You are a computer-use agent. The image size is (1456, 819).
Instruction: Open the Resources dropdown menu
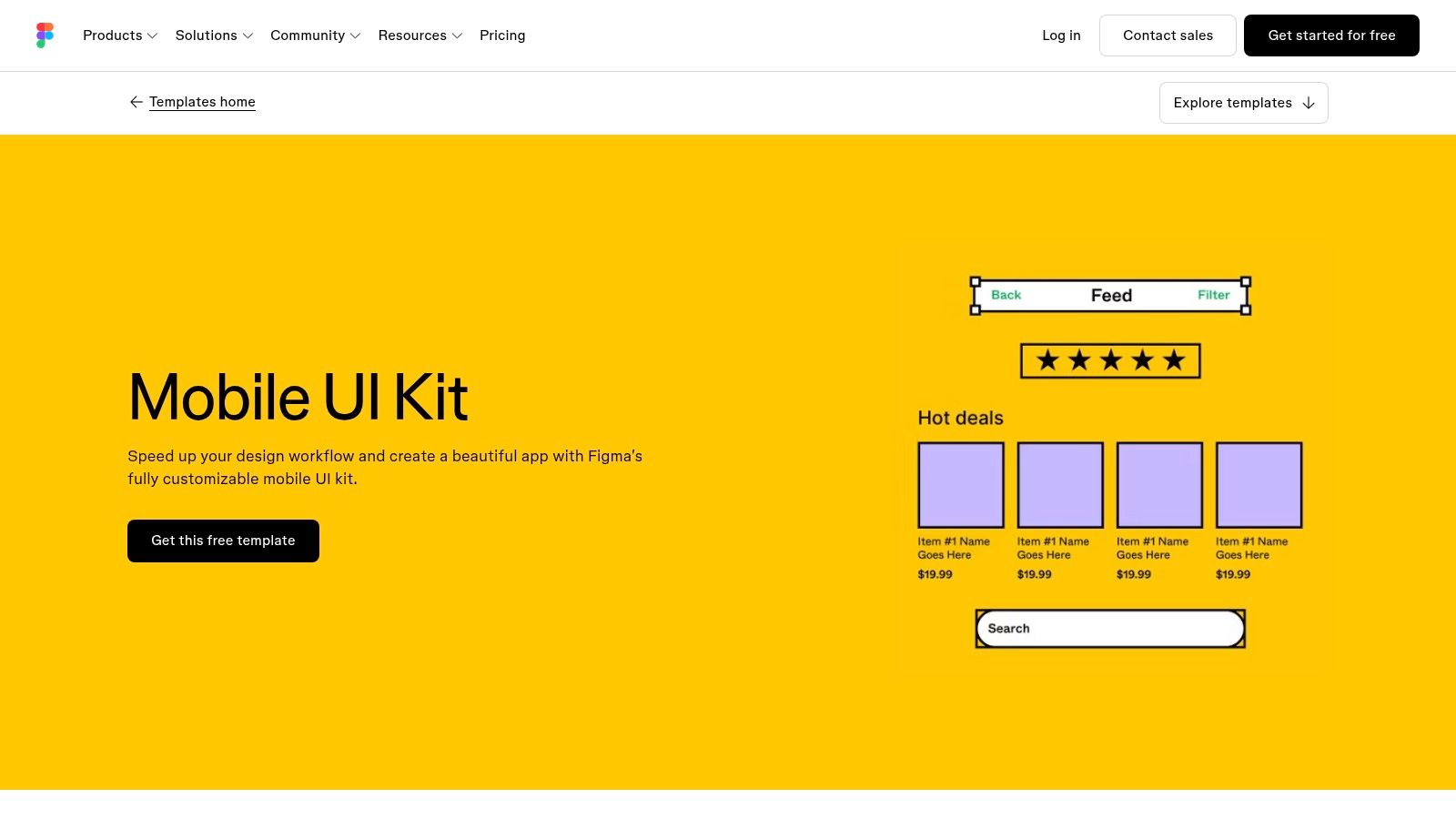tap(420, 35)
